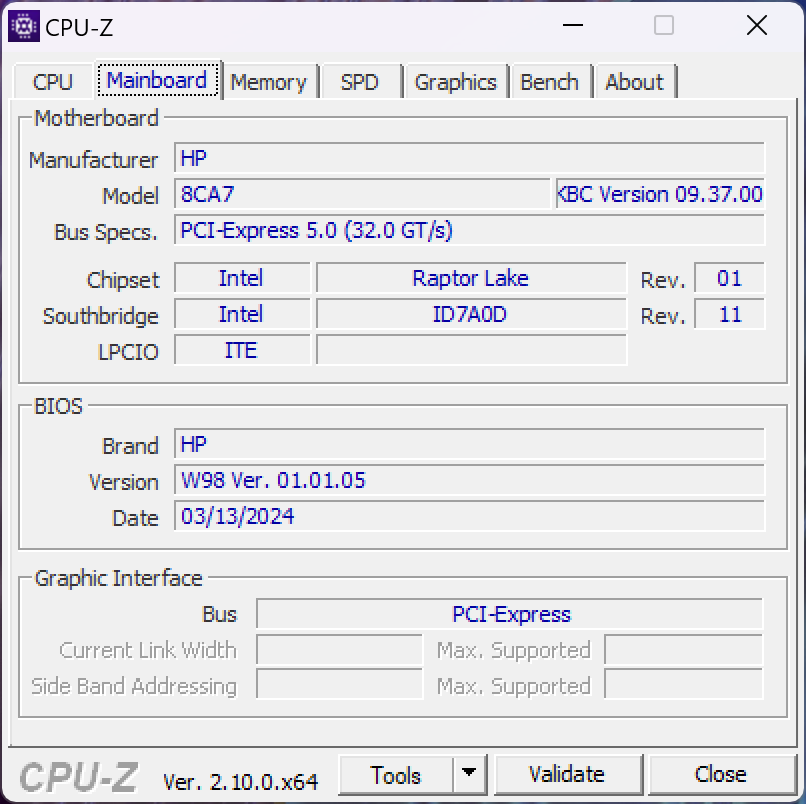
Task: Click the BIOS date 03/13/2024
Action: [x=469, y=516]
